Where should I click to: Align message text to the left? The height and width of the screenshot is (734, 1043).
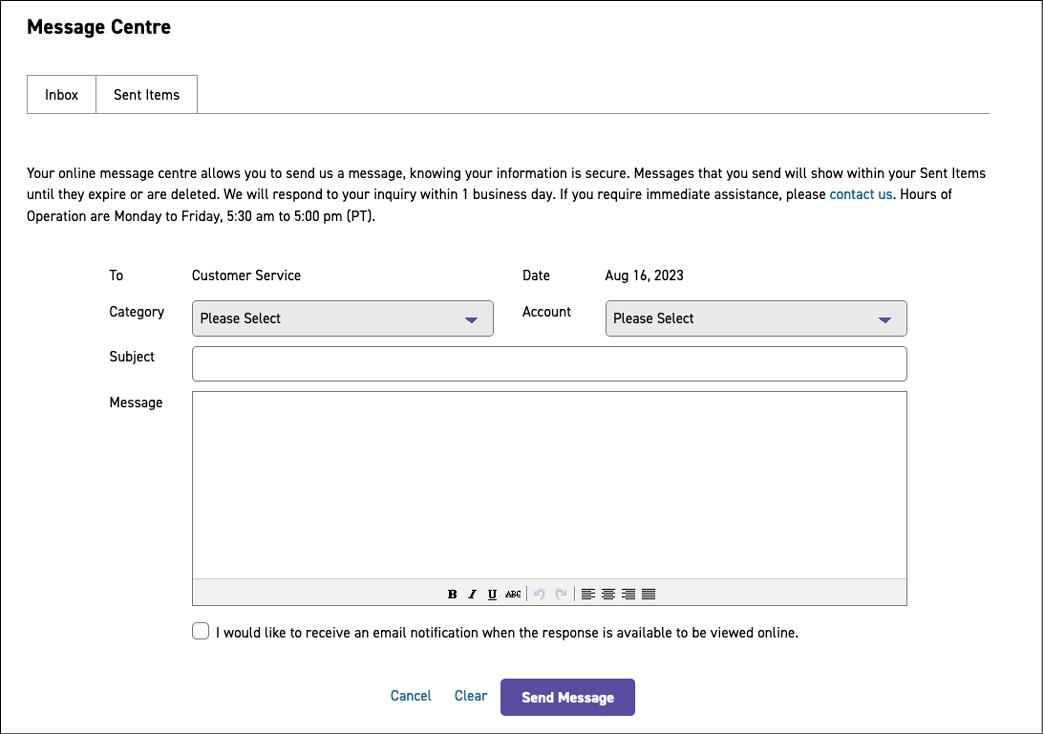tap(588, 594)
